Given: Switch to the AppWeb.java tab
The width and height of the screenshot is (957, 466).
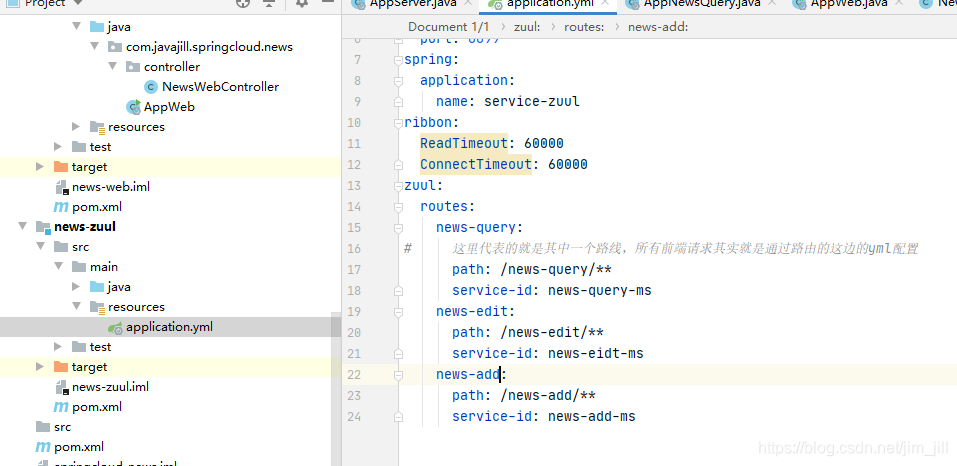Looking at the screenshot, I should coord(847,4).
